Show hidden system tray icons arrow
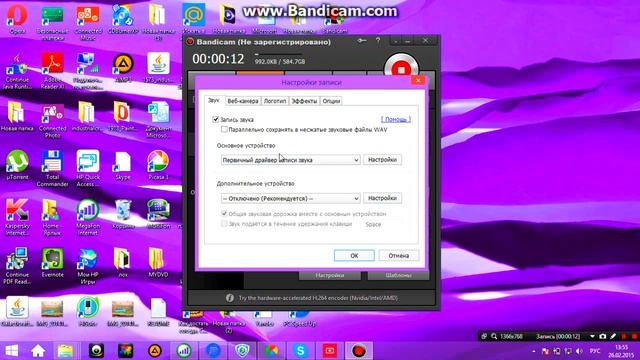 (534, 351)
